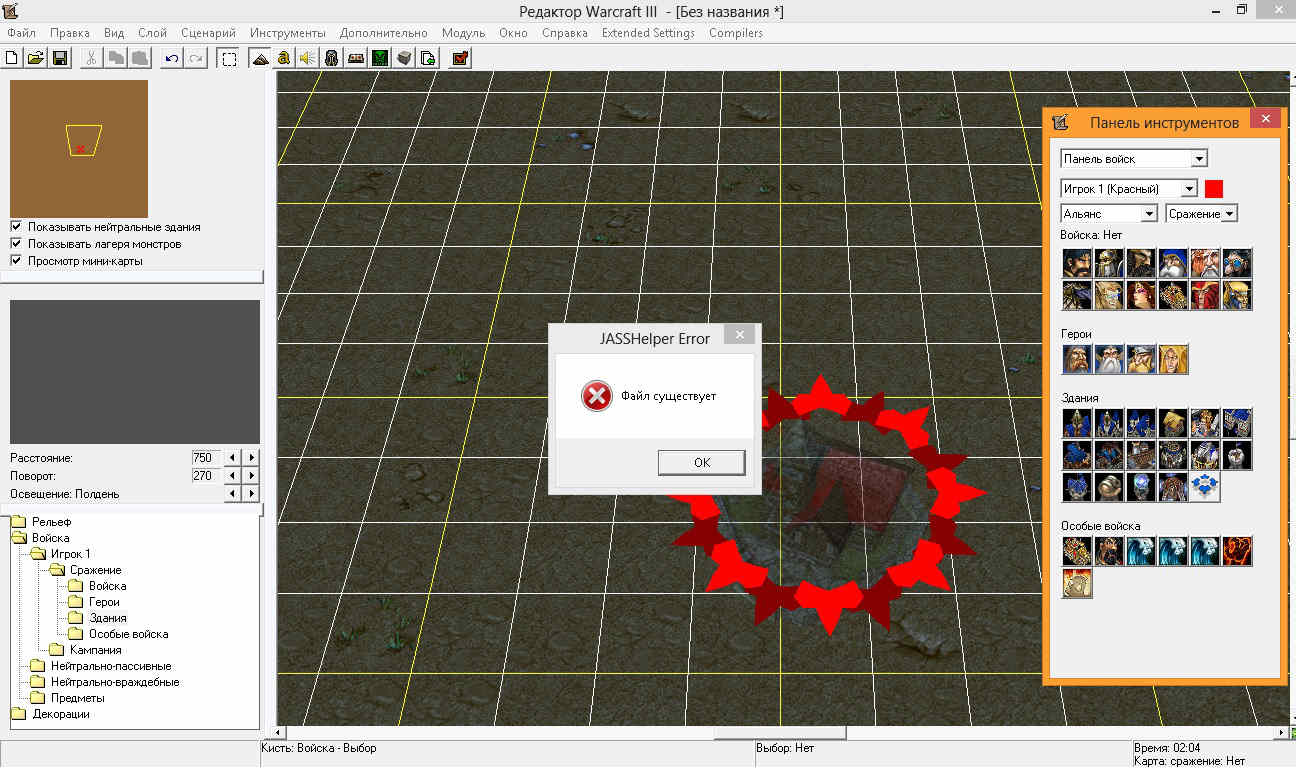Screen dimensions: 1296x768
Task: Open the Кампания tree folder
Action: 56,650
